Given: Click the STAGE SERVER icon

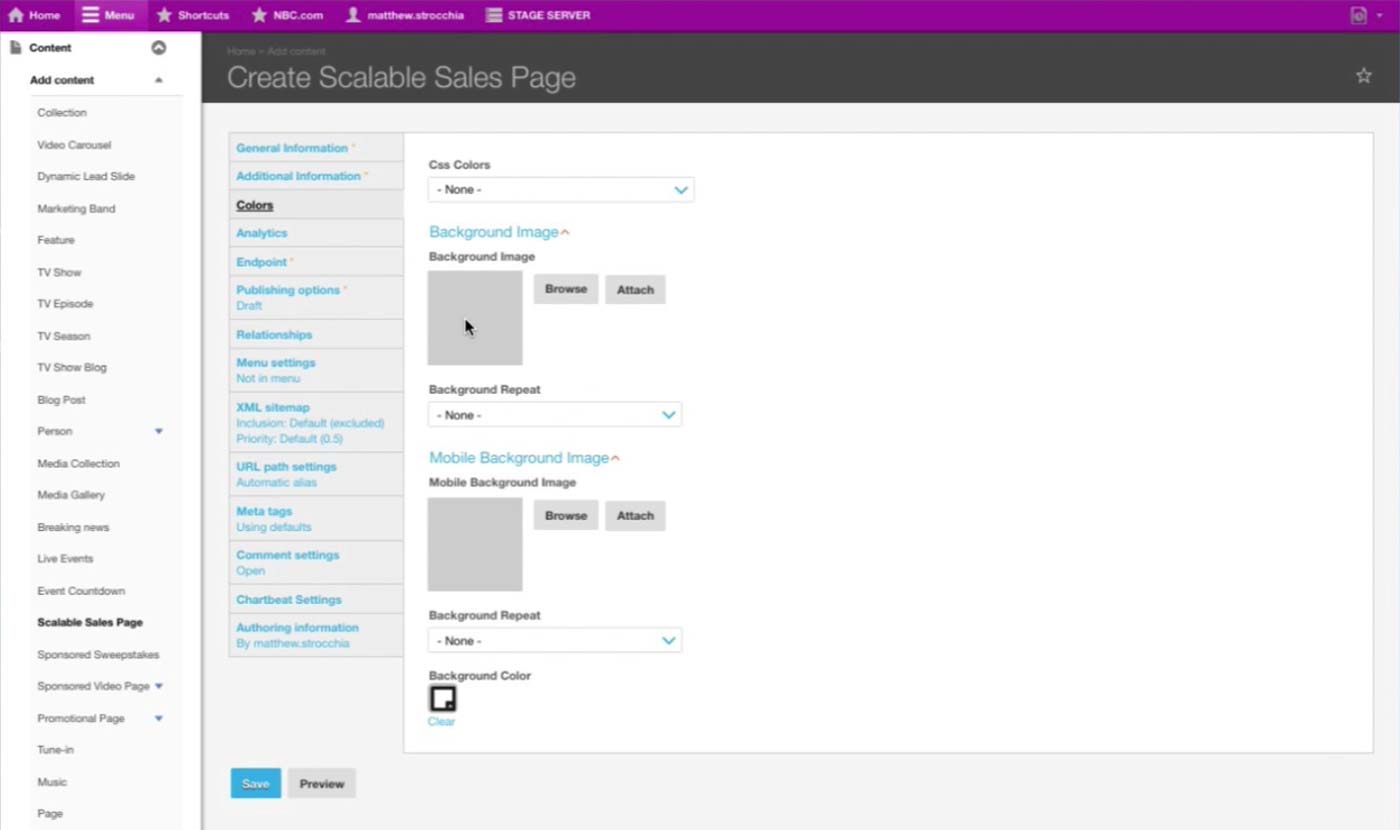Looking at the screenshot, I should pyautogui.click(x=493, y=15).
